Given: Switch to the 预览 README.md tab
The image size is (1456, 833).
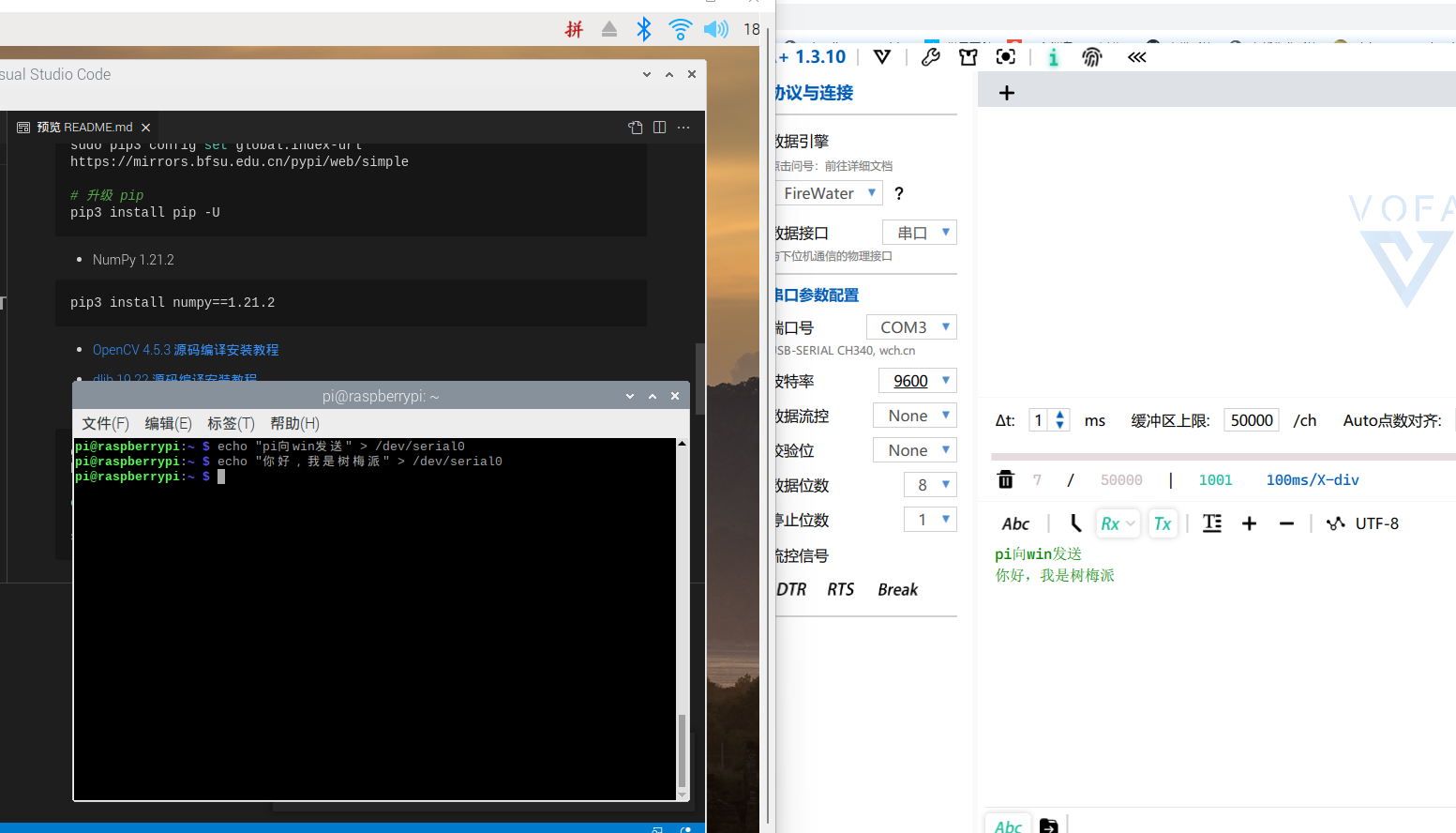Looking at the screenshot, I should [83, 127].
